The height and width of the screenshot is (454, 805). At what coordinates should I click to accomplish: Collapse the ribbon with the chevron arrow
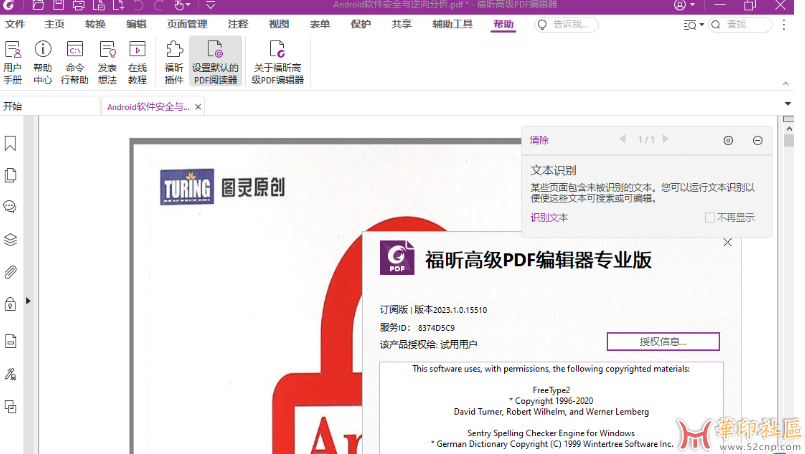coord(785,83)
